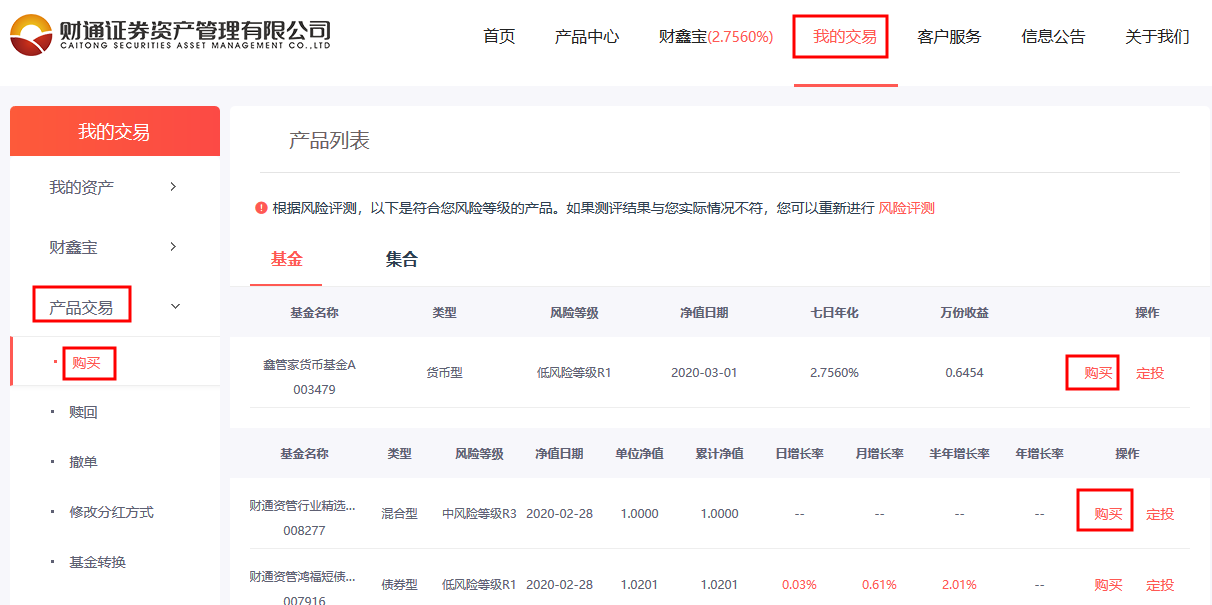Viewport: 1212px width, 605px height.
Task: Open 财鑫宝(2.7560%) navigation item
Action: click(716, 37)
